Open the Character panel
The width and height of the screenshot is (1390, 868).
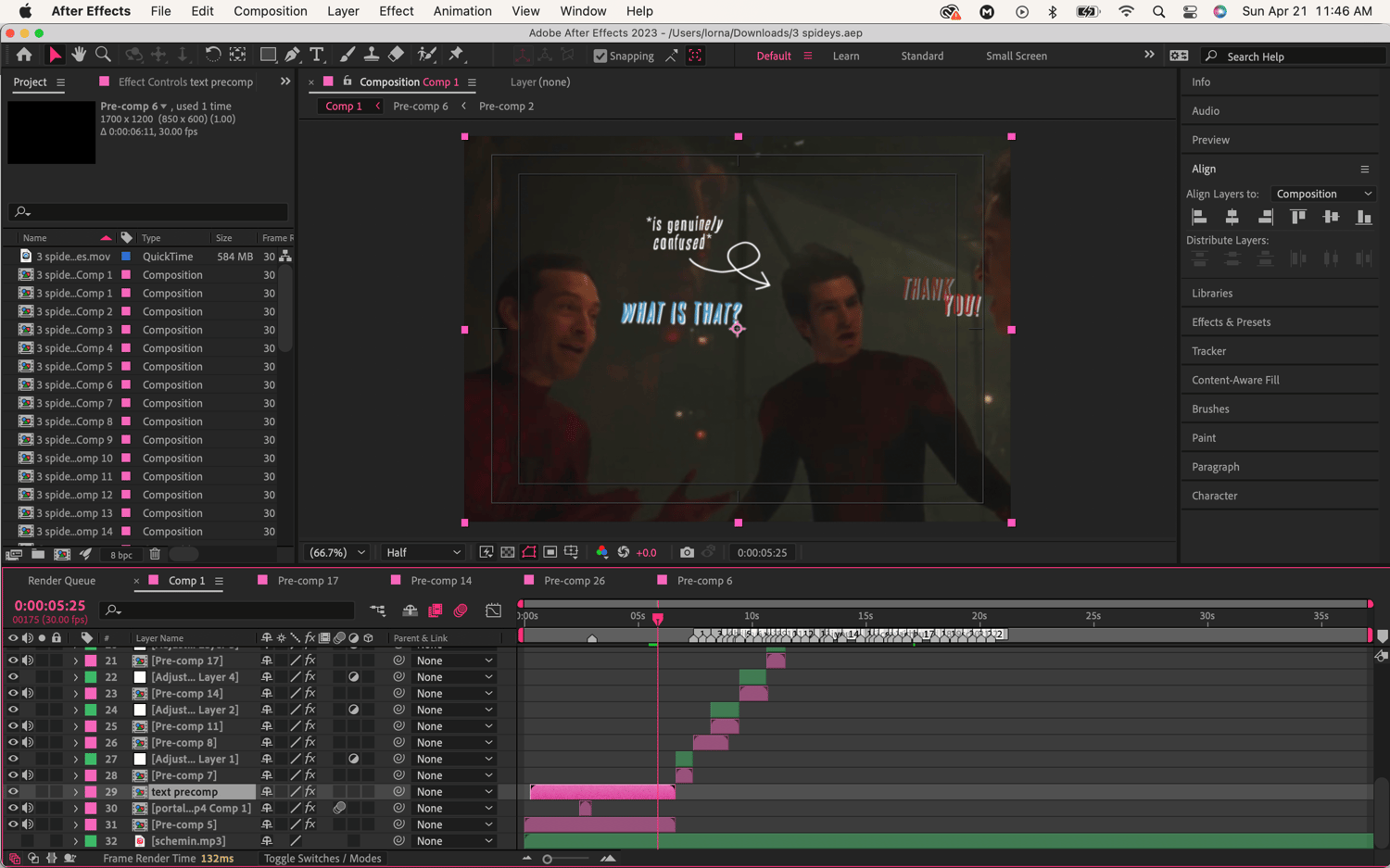tap(1215, 496)
